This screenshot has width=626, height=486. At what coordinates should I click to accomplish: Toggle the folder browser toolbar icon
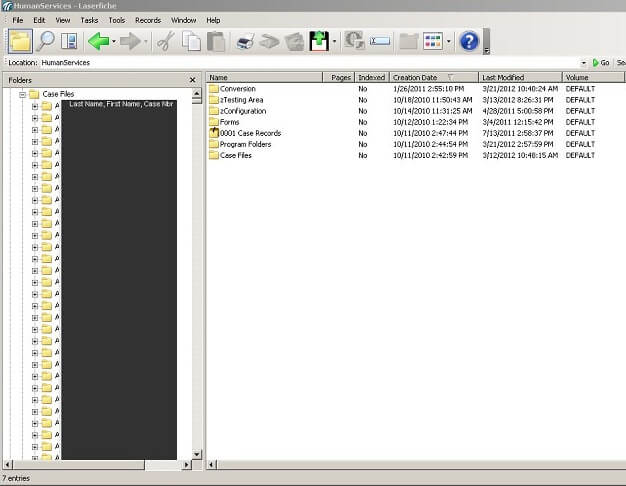pyautogui.click(x=20, y=41)
